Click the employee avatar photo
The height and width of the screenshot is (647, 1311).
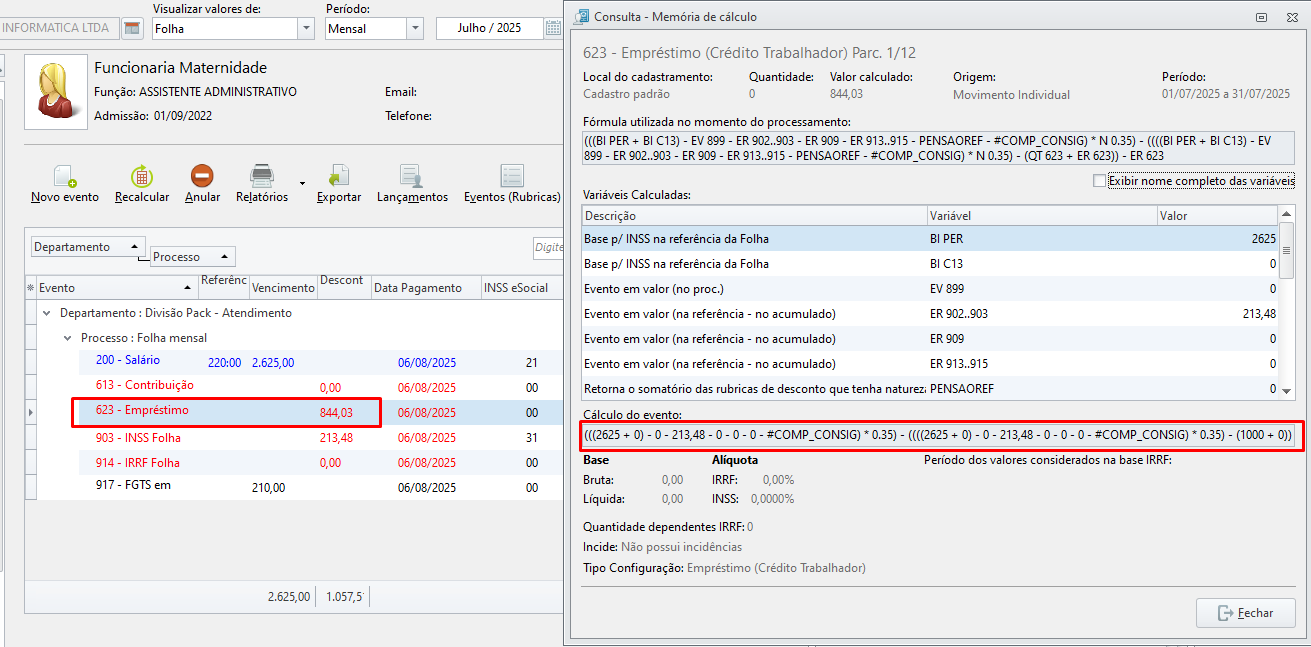pyautogui.click(x=55, y=90)
